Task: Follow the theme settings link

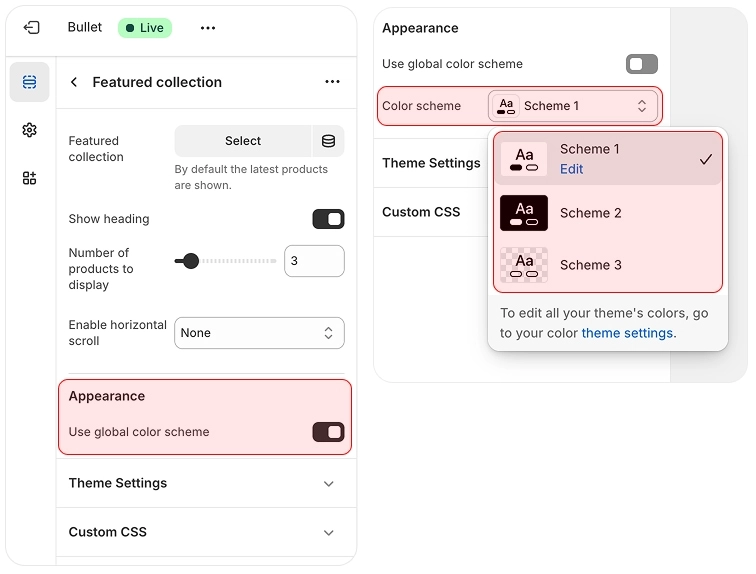Action: [627, 333]
